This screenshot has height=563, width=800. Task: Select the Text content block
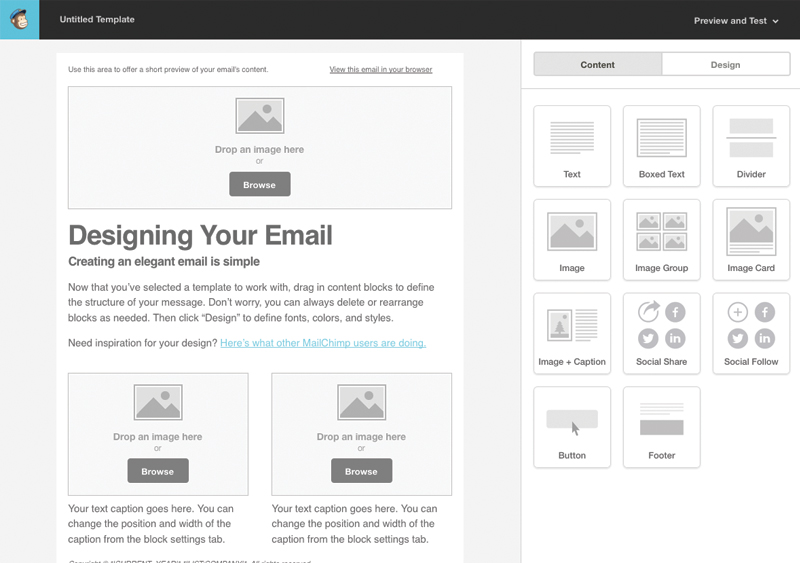point(572,146)
